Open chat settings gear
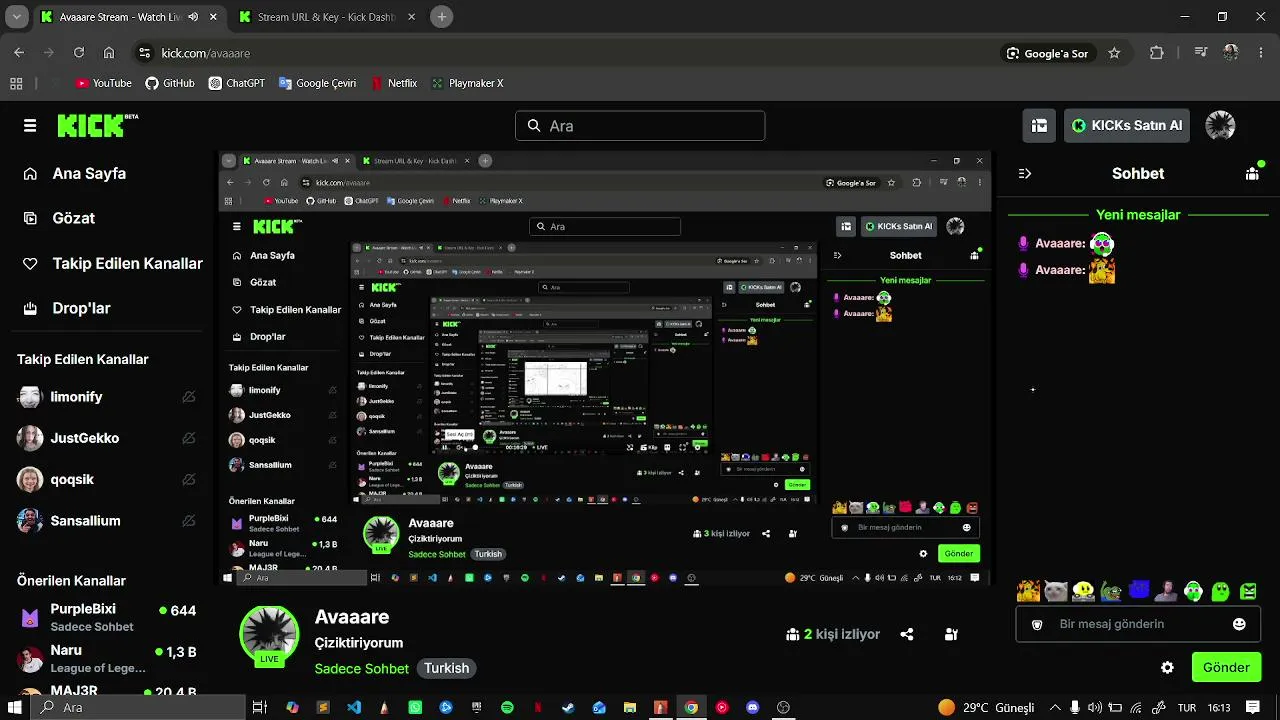 (x=1167, y=667)
